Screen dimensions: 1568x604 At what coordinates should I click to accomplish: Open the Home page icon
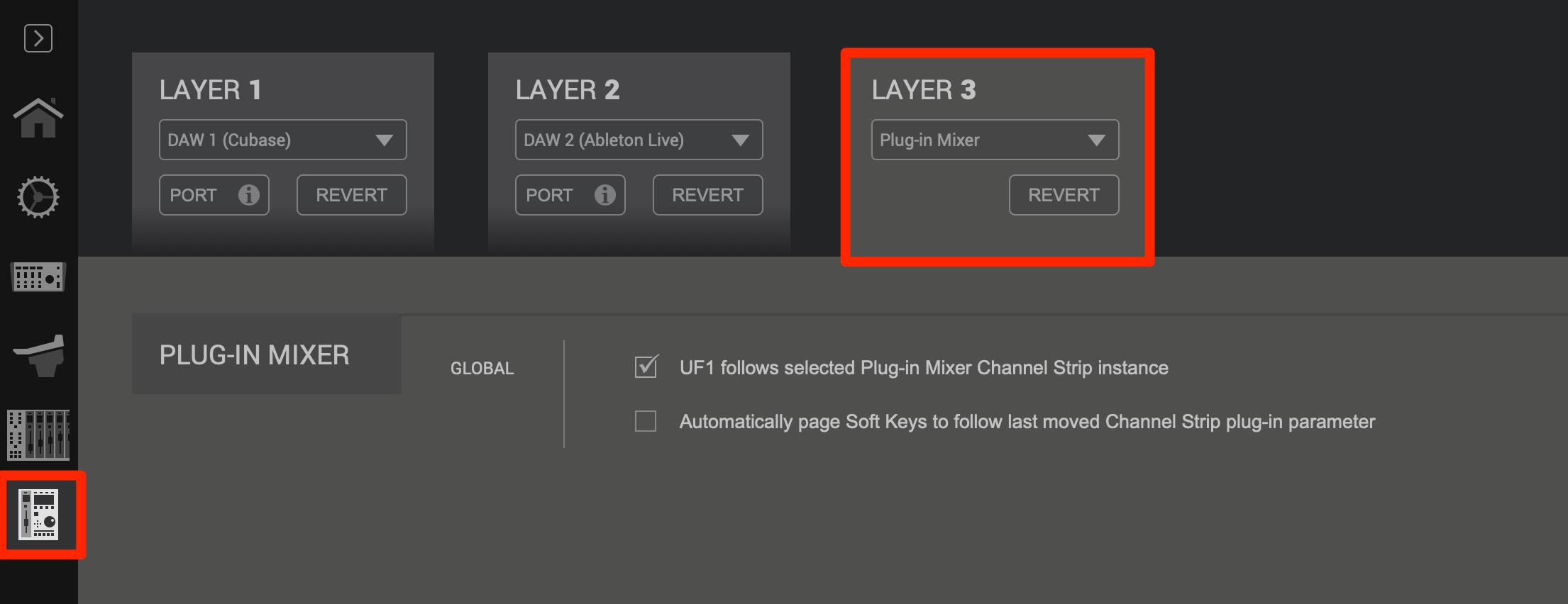point(38,118)
